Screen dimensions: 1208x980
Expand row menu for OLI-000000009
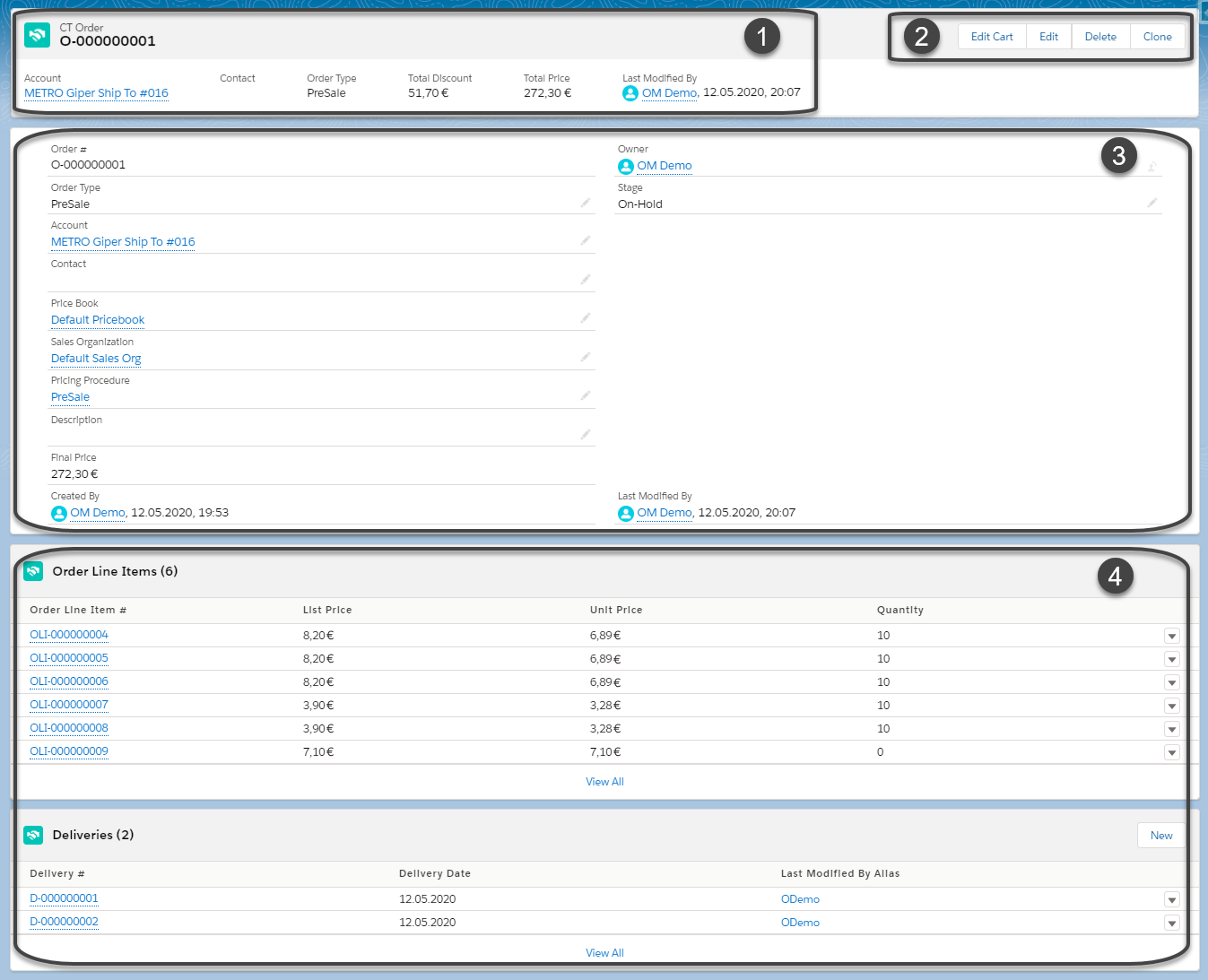click(x=1171, y=752)
